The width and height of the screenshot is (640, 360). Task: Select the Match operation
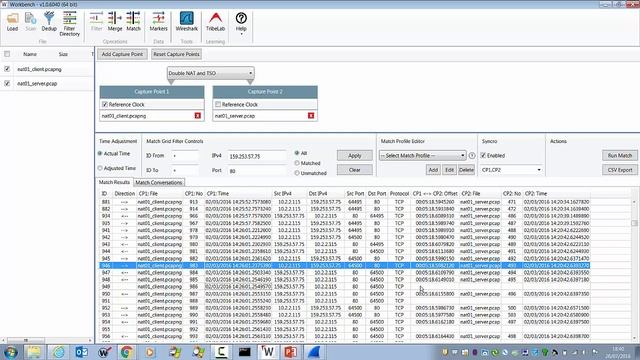133,22
